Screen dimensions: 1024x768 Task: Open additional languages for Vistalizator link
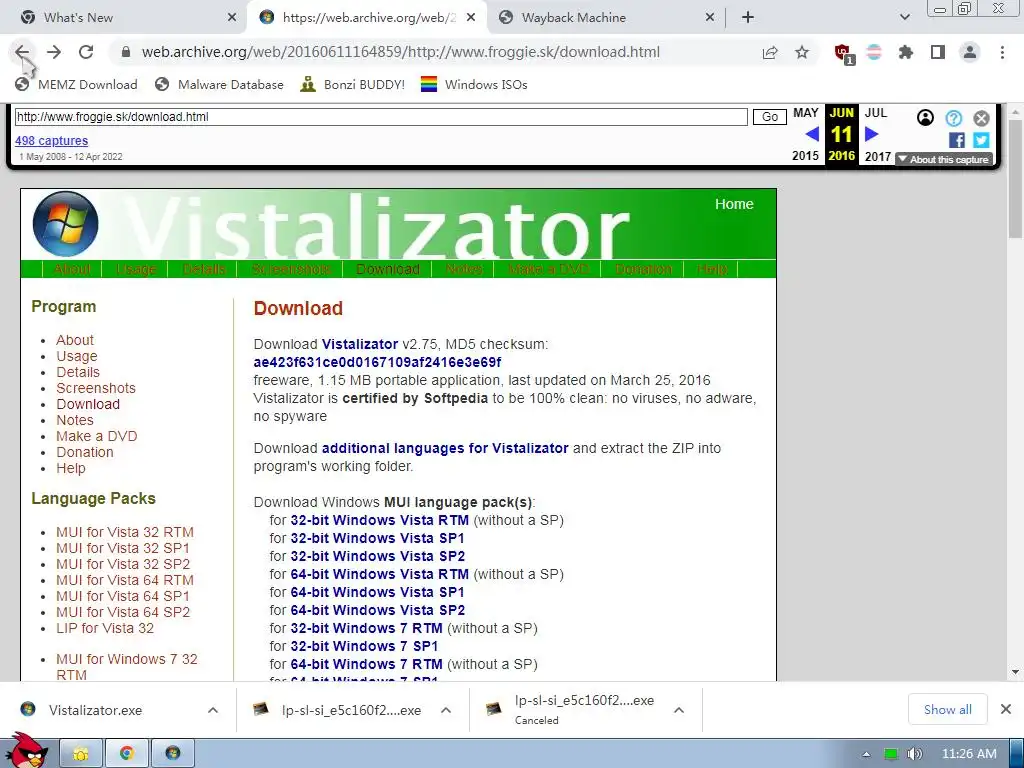445,448
